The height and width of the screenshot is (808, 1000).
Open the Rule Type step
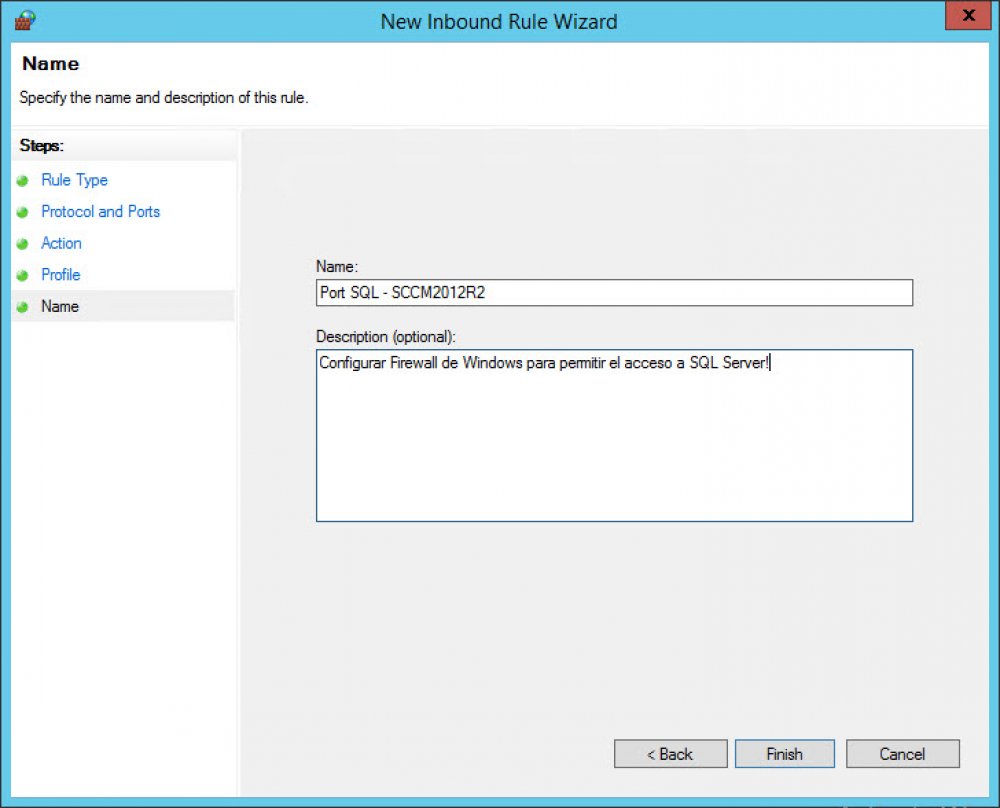(75, 180)
